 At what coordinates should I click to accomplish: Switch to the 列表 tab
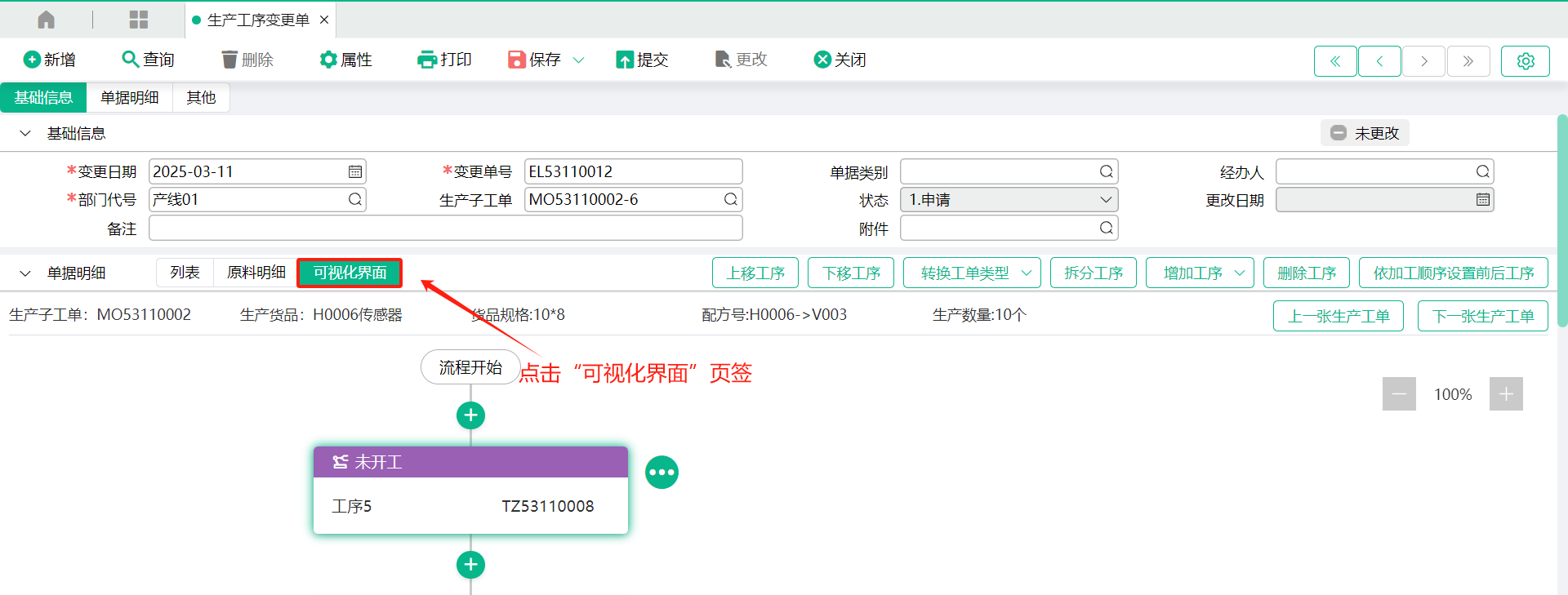(185, 273)
